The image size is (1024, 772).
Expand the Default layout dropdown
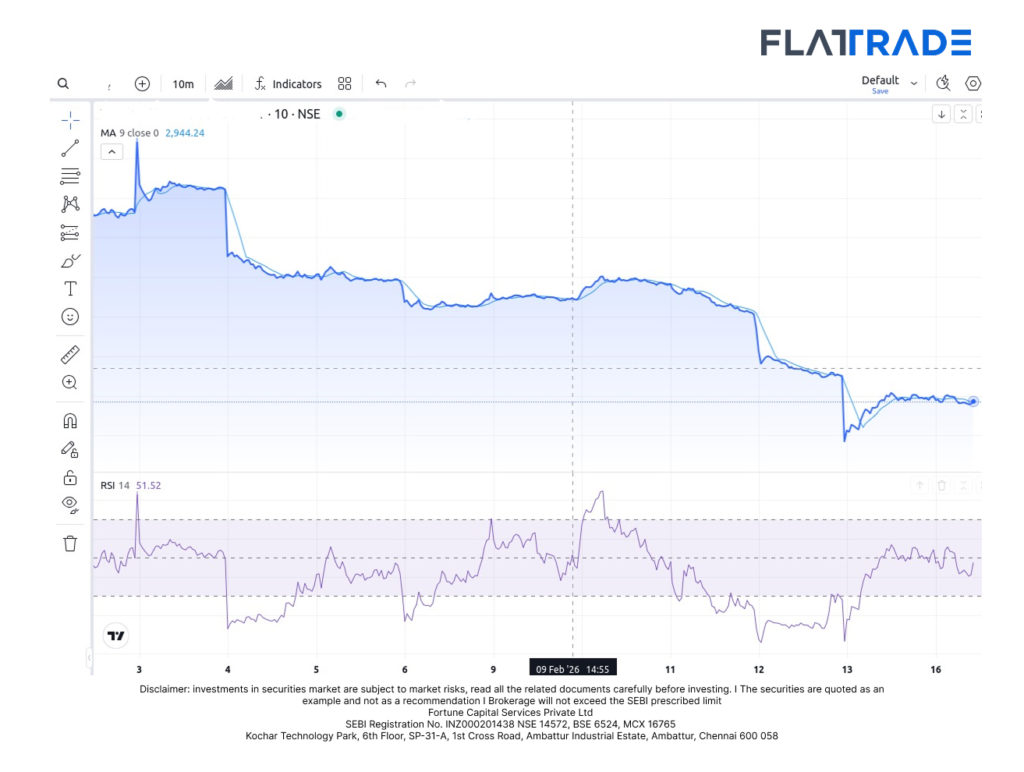pyautogui.click(x=913, y=83)
